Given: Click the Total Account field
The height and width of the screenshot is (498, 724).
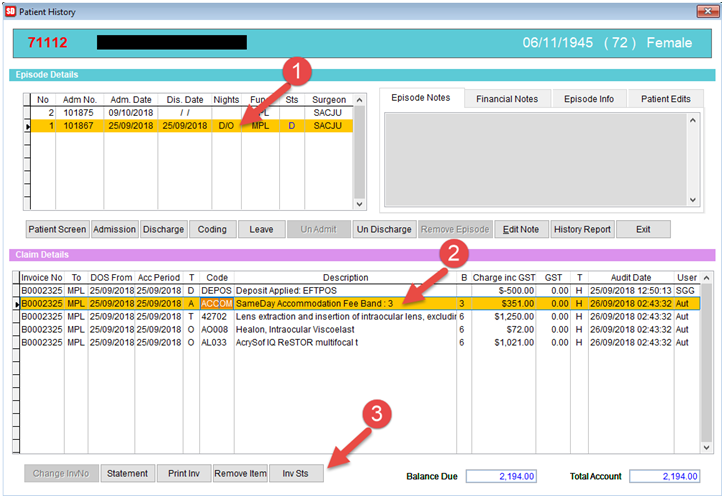Looking at the screenshot, I should [x=664, y=476].
